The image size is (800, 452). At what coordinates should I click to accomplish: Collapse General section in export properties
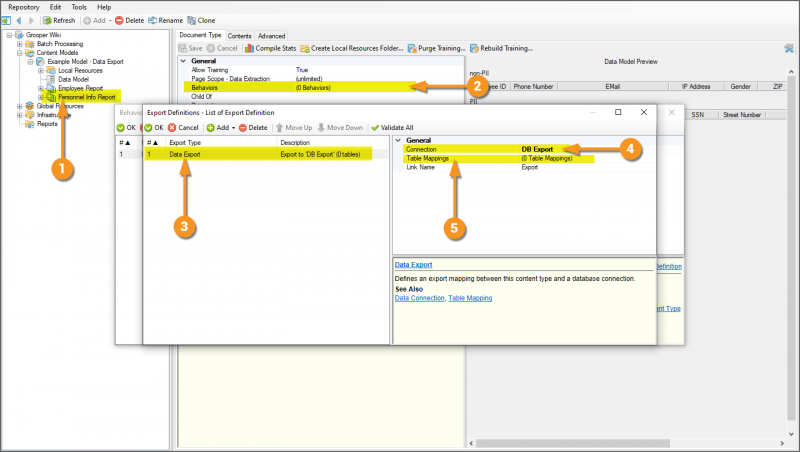[x=398, y=140]
